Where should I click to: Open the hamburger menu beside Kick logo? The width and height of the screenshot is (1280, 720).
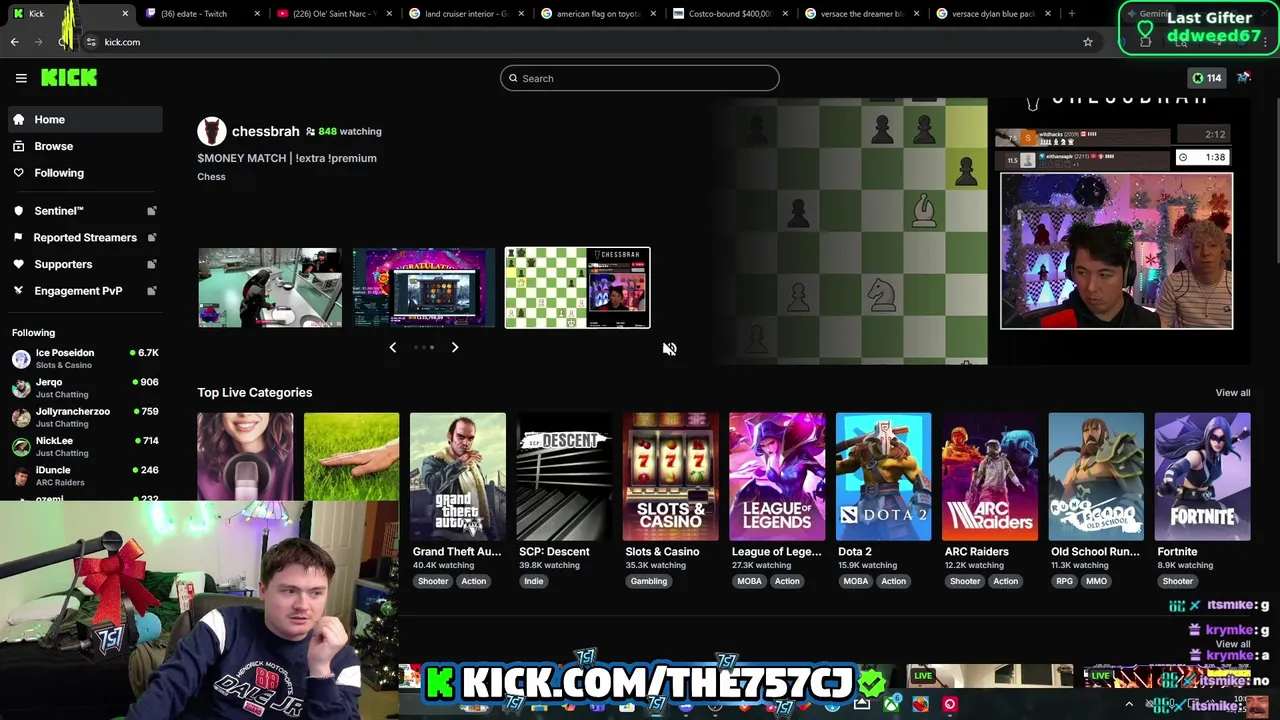point(21,78)
